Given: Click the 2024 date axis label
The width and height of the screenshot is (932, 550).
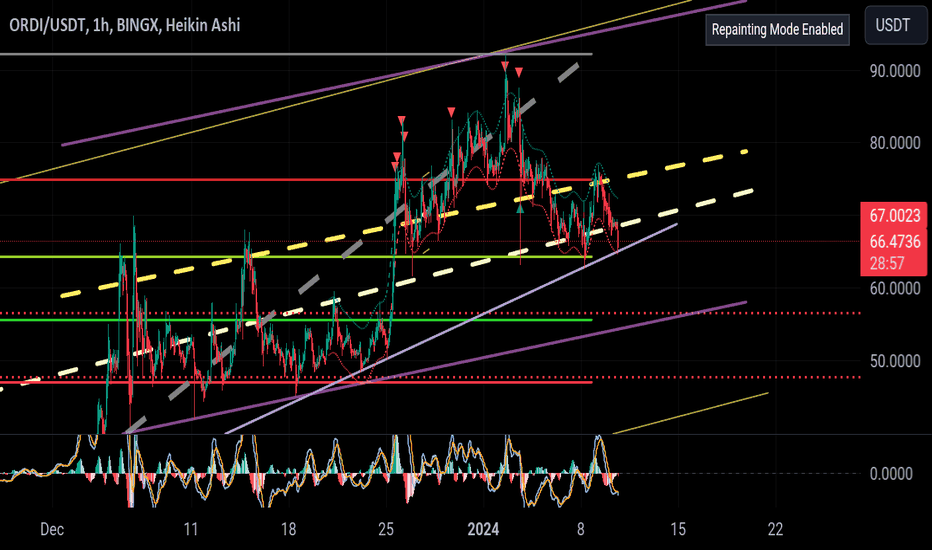Looking at the screenshot, I should click(483, 529).
